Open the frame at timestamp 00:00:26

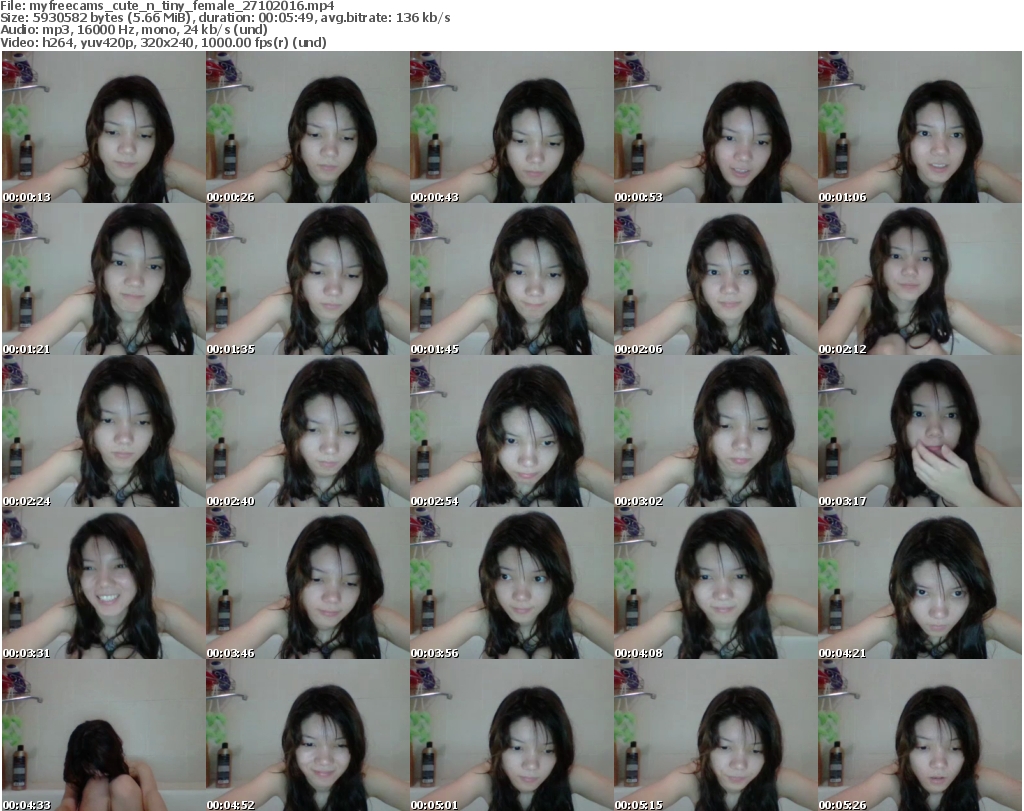[x=308, y=127]
